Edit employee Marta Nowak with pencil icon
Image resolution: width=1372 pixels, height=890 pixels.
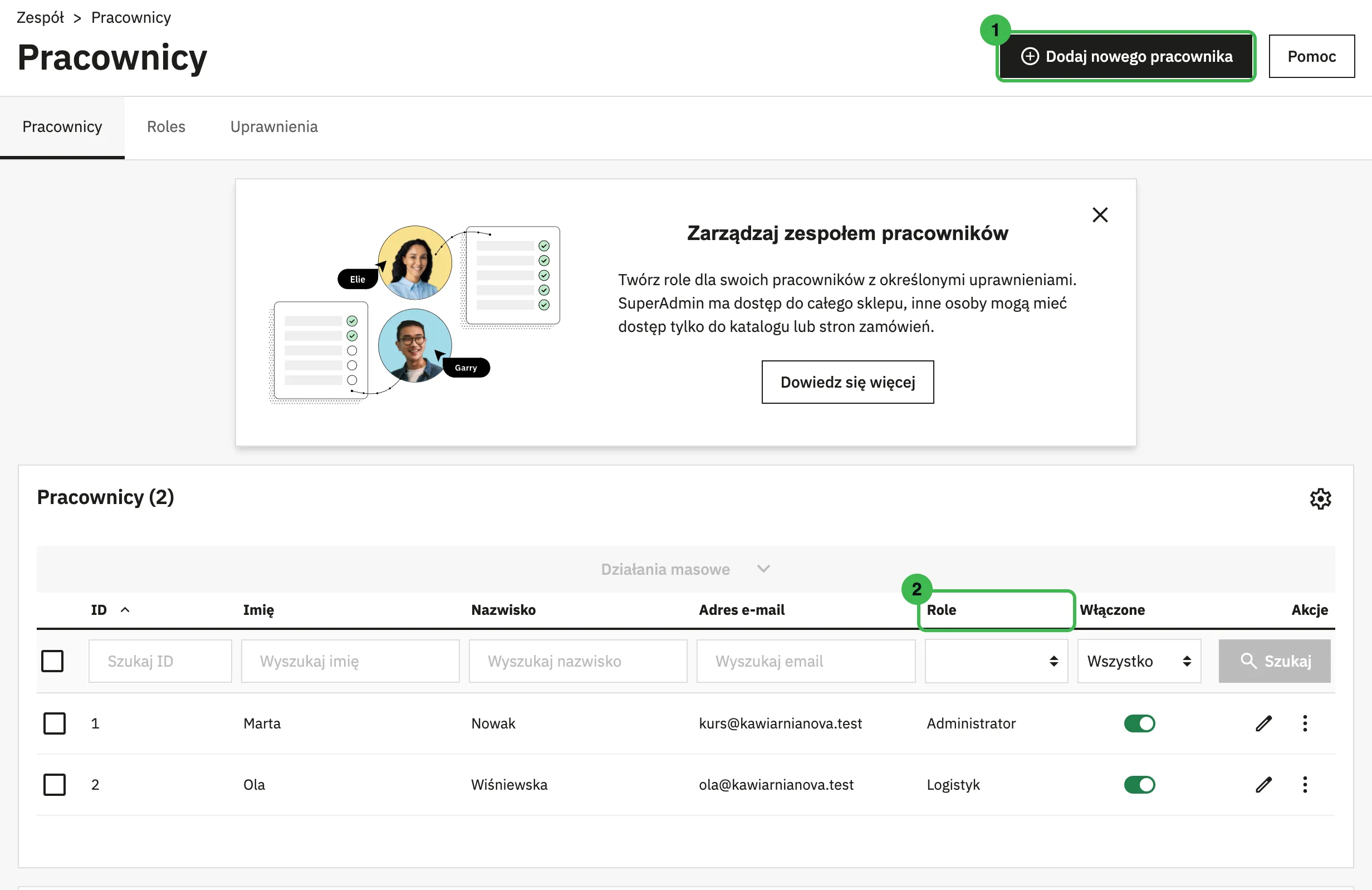pyautogui.click(x=1263, y=723)
